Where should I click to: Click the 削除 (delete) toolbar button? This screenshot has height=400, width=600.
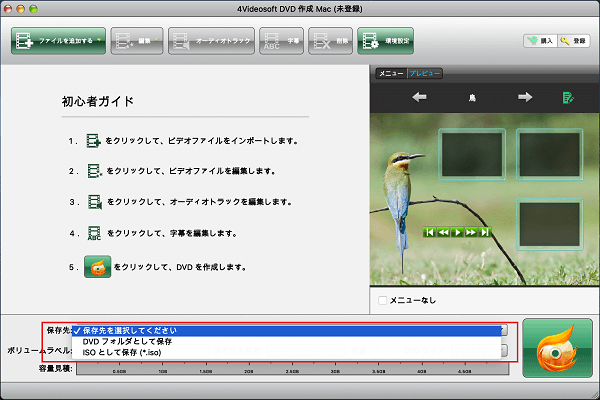[x=331, y=41]
